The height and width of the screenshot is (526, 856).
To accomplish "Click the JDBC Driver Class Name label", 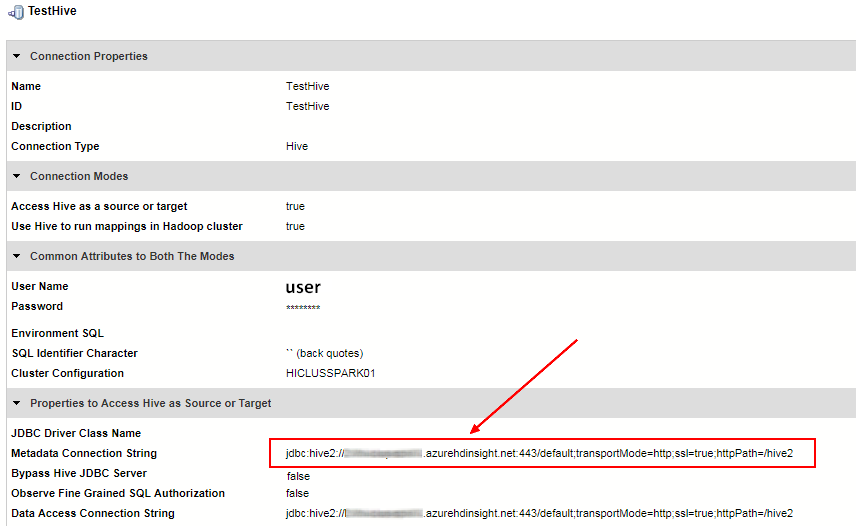I will pyautogui.click(x=76, y=433).
